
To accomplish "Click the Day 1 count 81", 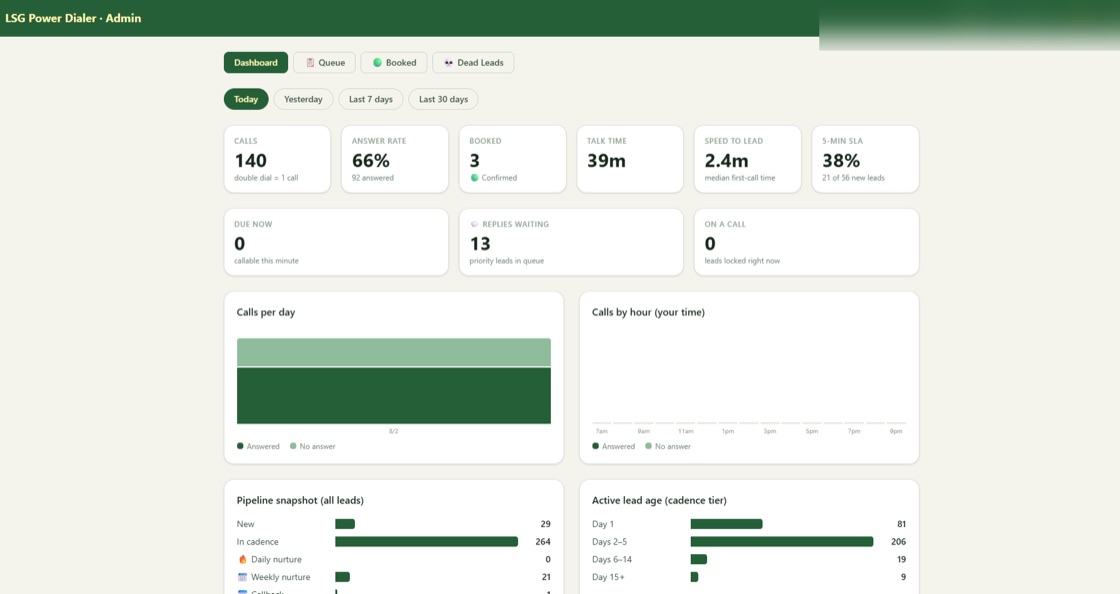I will click(901, 524).
